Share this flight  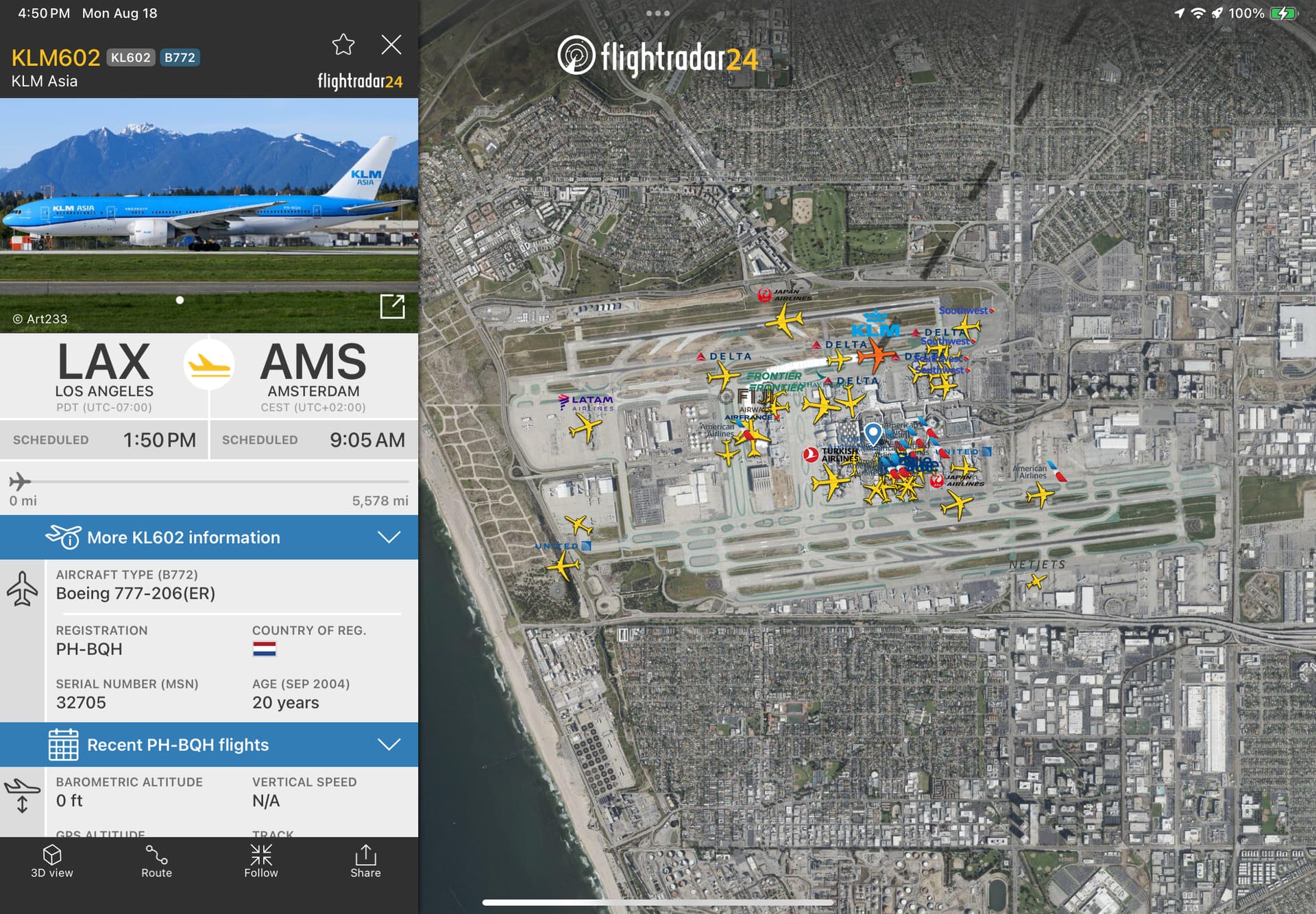[365, 861]
